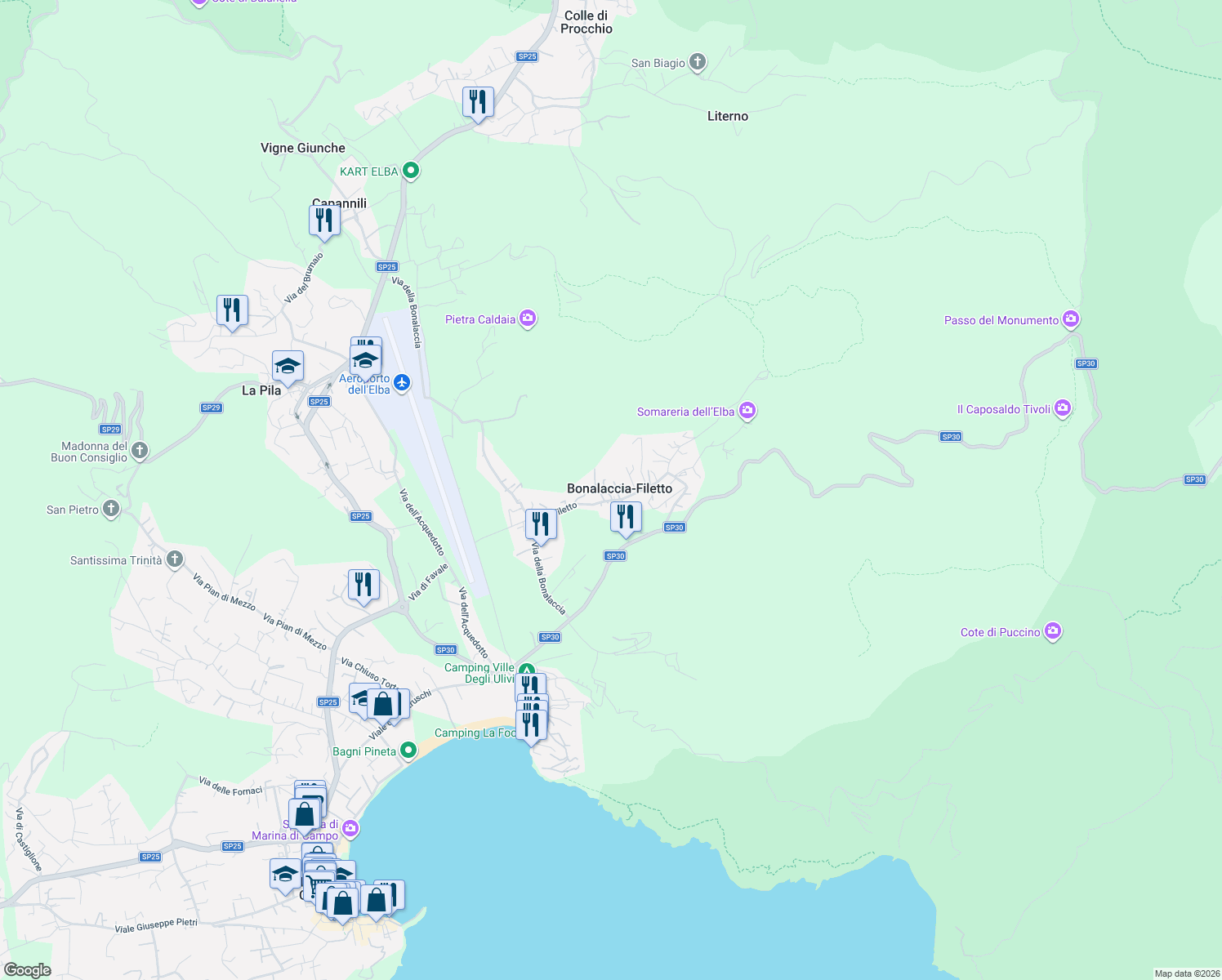Select the Vigne Giunche place label
1222x980 pixels.
point(302,148)
